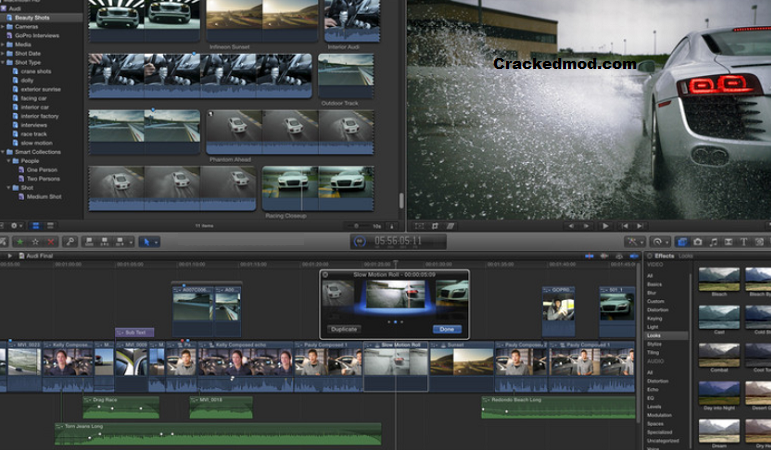Select the Day into Night effect thumbnail
The height and width of the screenshot is (450, 771).
click(719, 393)
